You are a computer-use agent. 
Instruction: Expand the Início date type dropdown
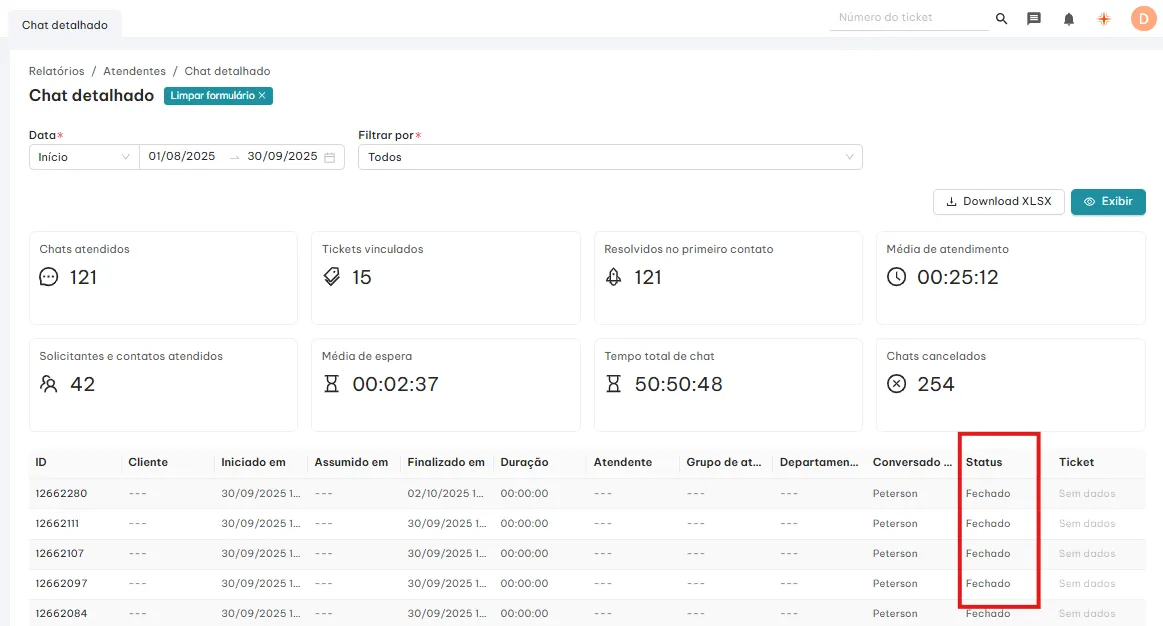(x=84, y=157)
